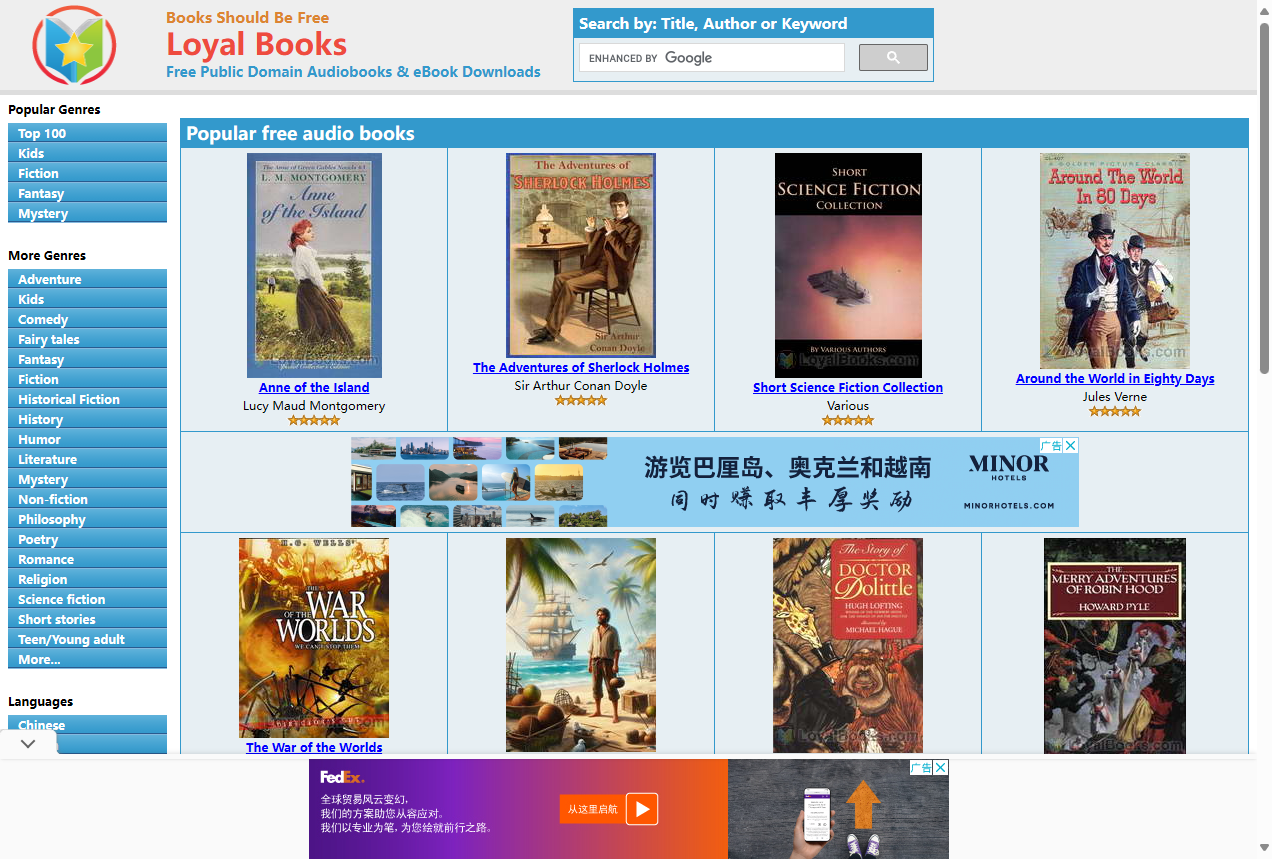Click the magnifying glass search button
The width and height of the screenshot is (1272, 859).
point(892,57)
